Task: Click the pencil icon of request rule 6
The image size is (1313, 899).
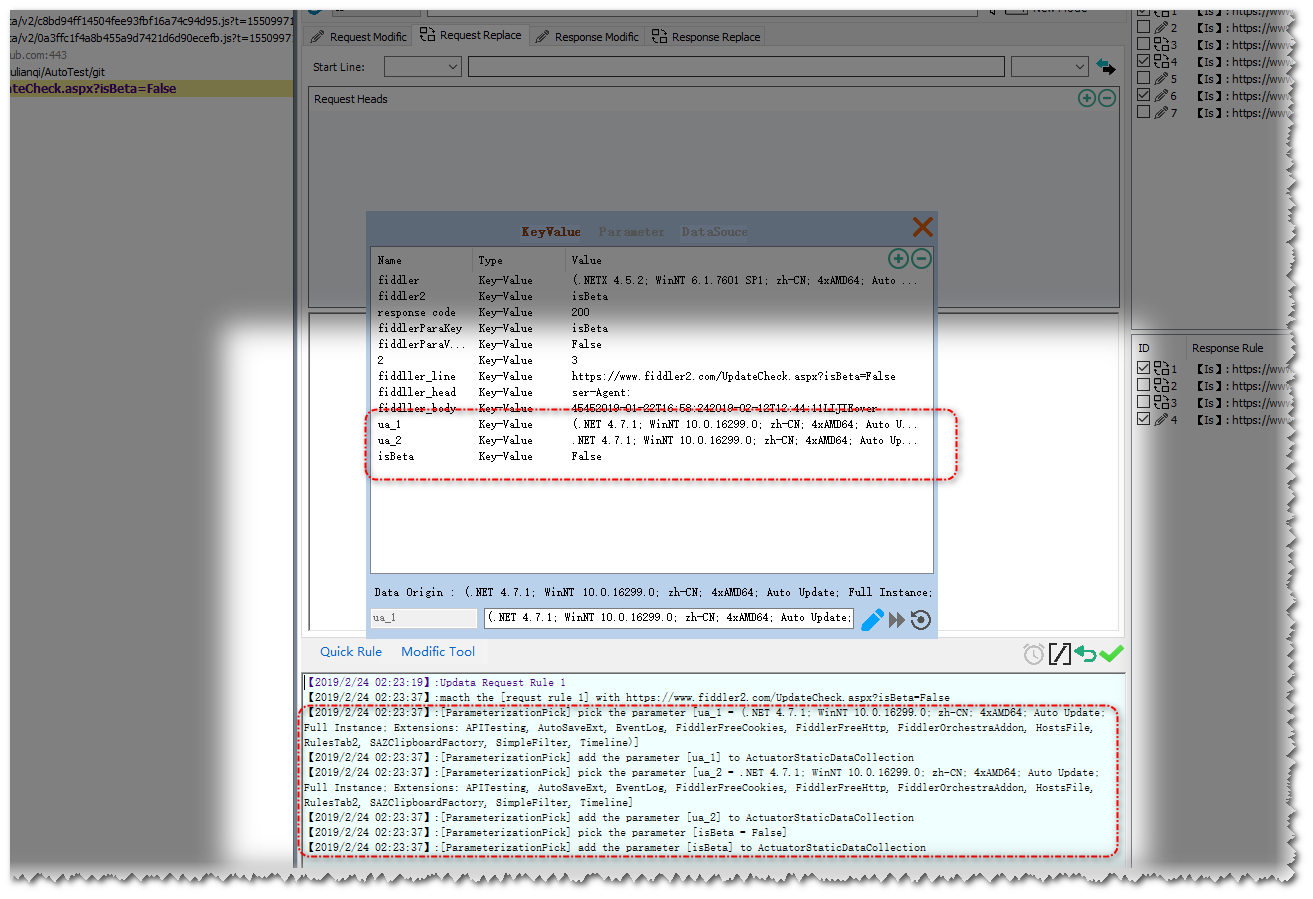Action: (1161, 96)
